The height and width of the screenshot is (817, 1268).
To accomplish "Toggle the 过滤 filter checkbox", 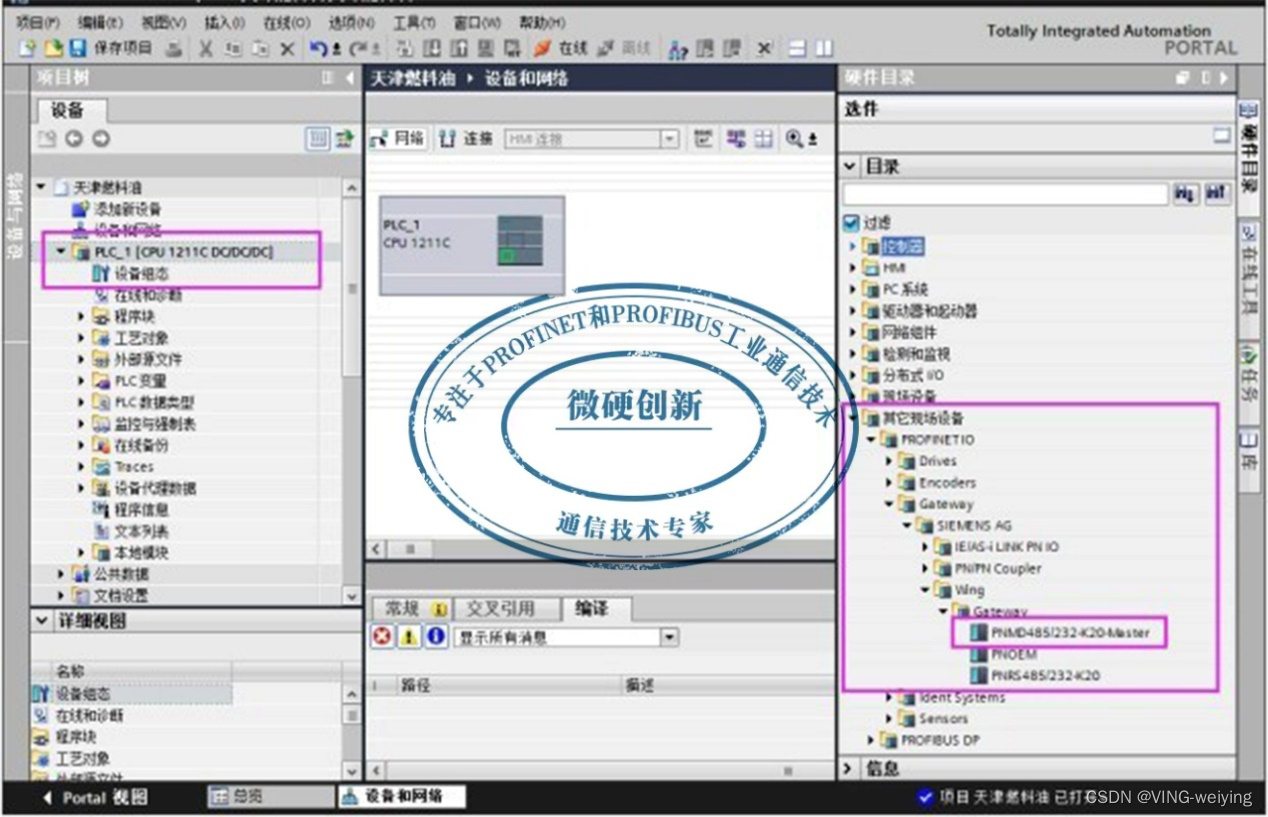I will coord(851,223).
